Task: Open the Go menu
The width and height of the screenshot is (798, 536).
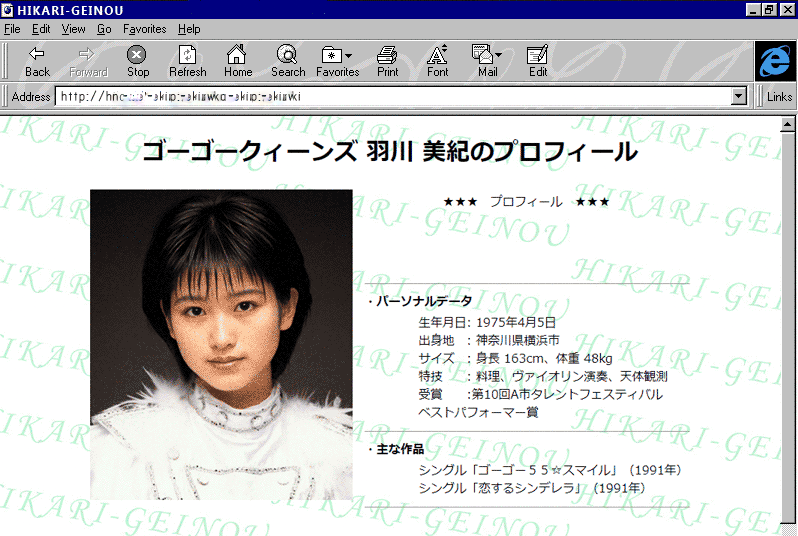Action: (104, 29)
